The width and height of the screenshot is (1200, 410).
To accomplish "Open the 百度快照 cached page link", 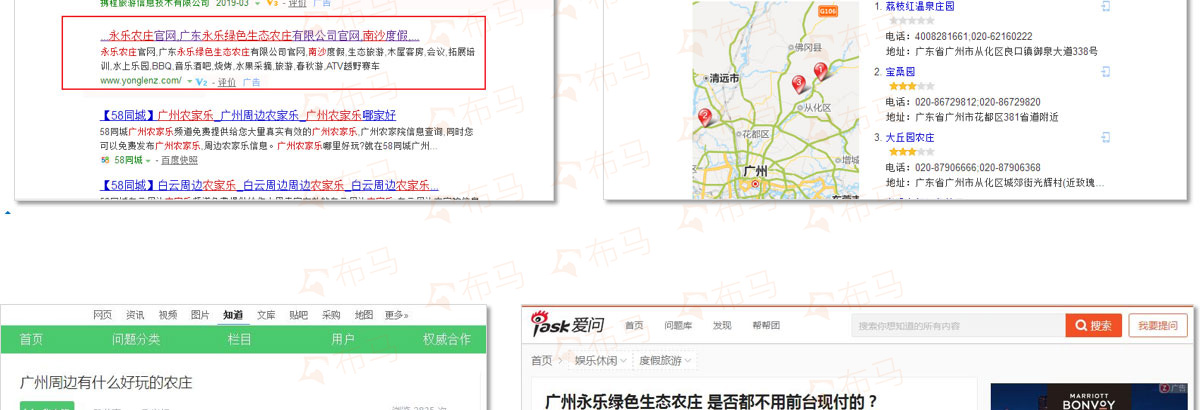I will (x=179, y=160).
